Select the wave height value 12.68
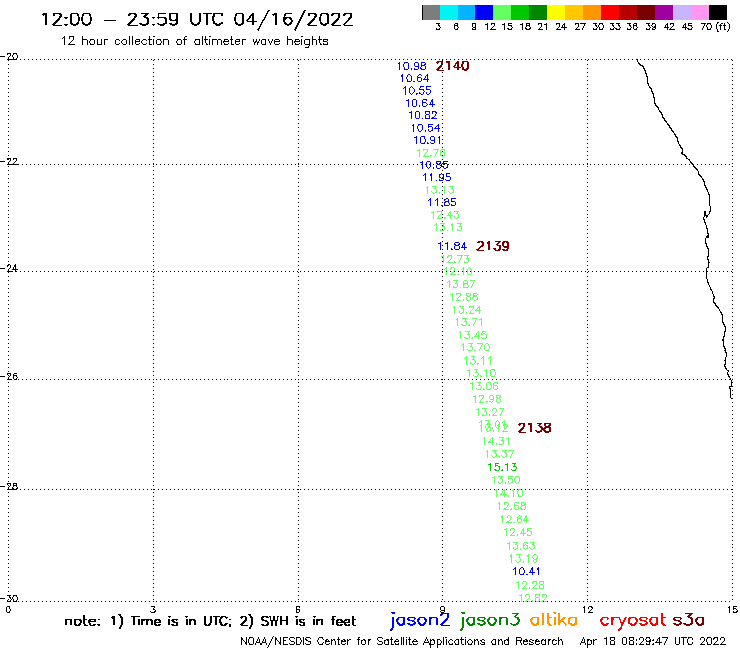The height and width of the screenshot is (650, 740). pos(512,506)
